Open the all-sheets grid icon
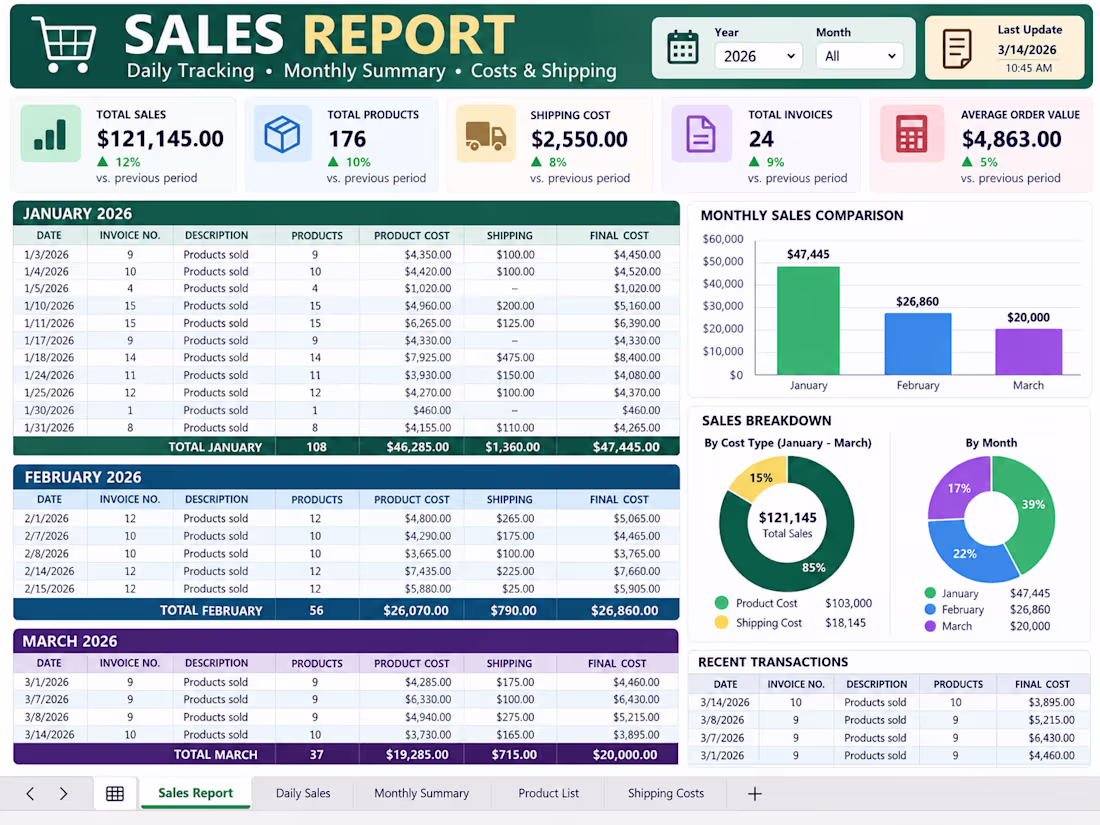This screenshot has height=825, width=1100. click(x=115, y=793)
